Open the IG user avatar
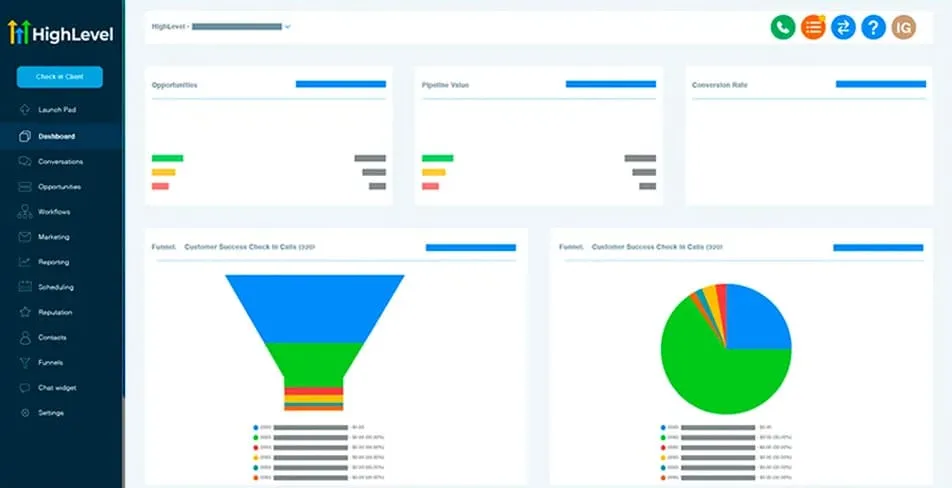 click(x=904, y=28)
